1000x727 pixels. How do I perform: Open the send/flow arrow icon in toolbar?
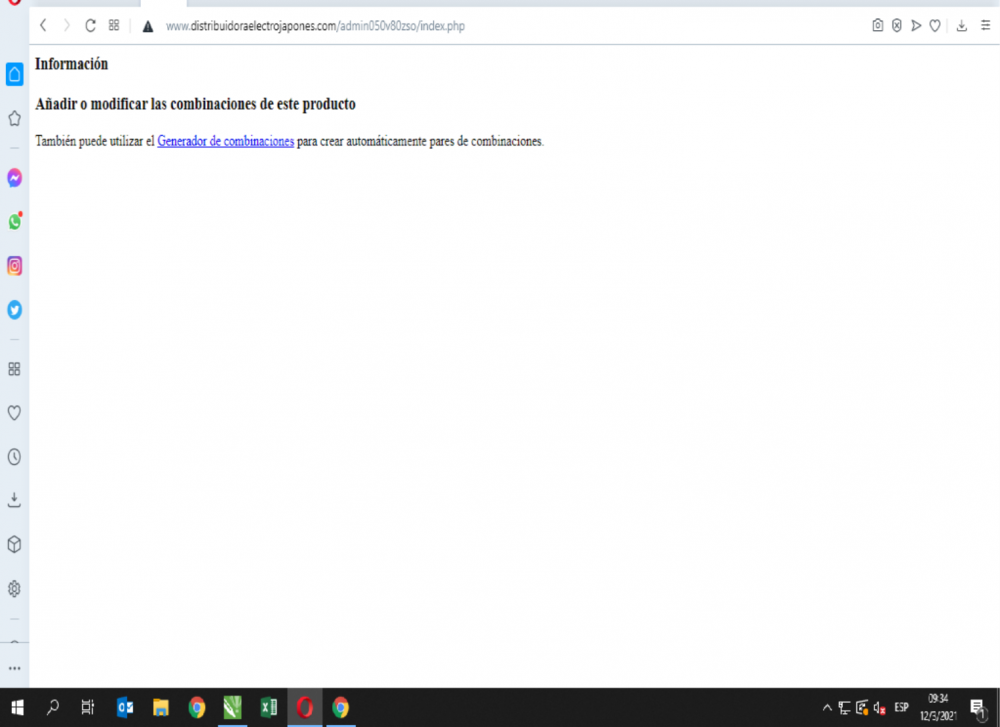916,26
